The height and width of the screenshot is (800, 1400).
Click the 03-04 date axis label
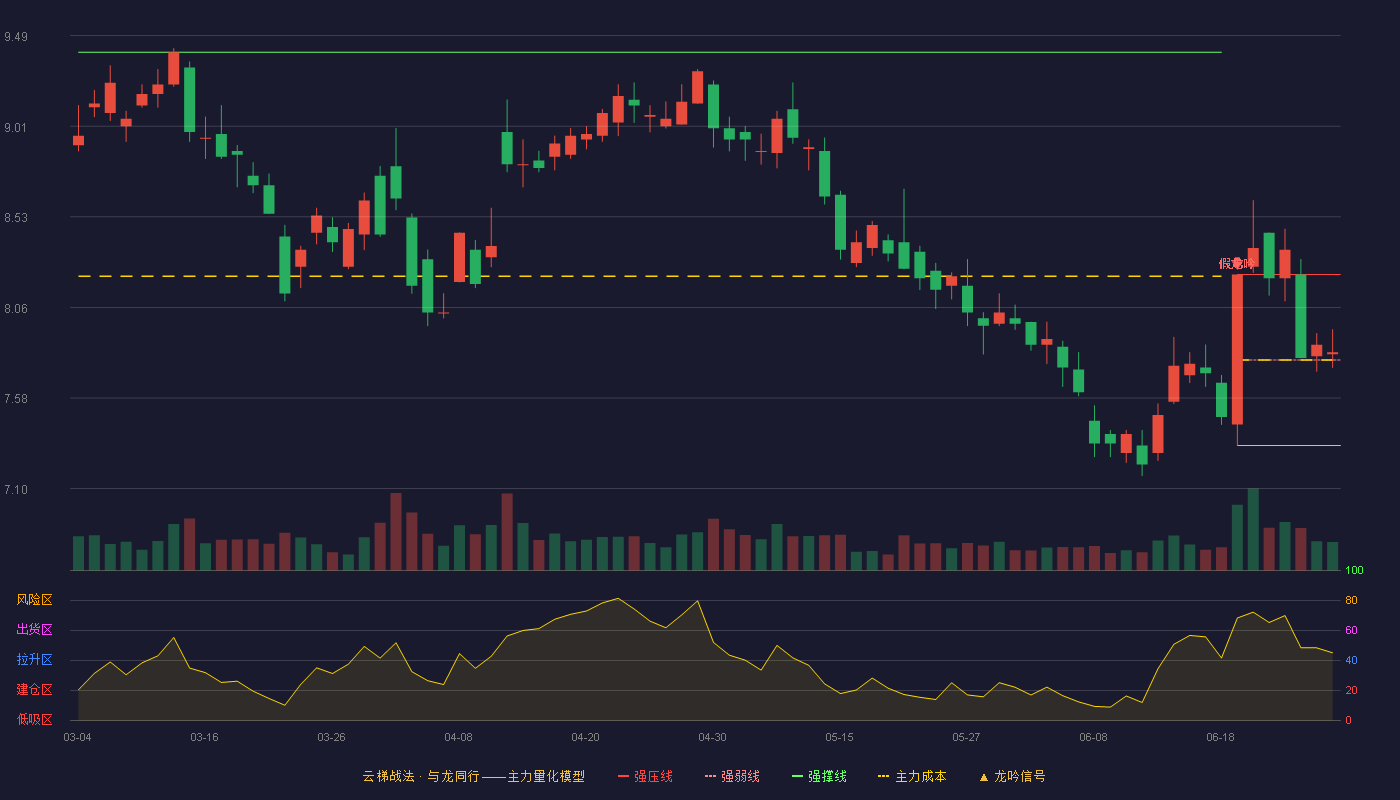click(77, 737)
